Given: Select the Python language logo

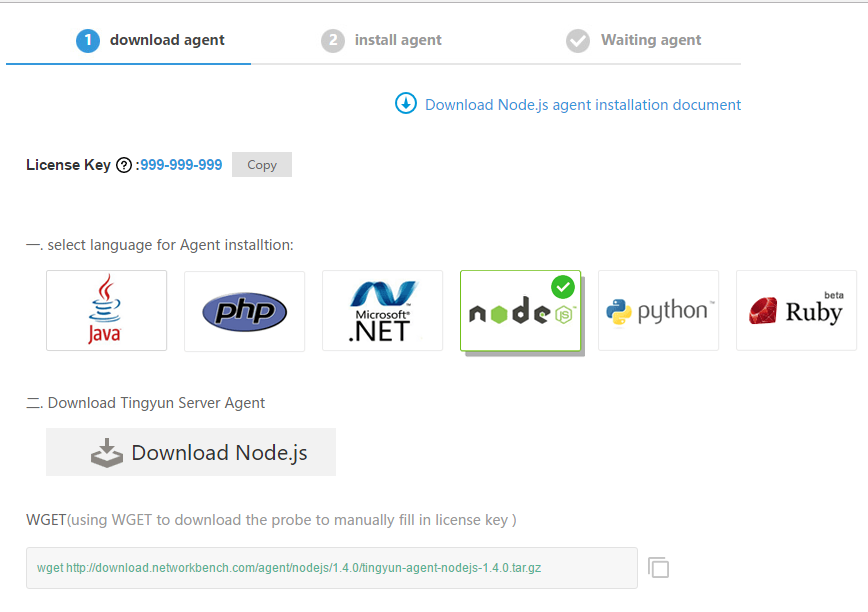Looking at the screenshot, I should pyautogui.click(x=658, y=311).
